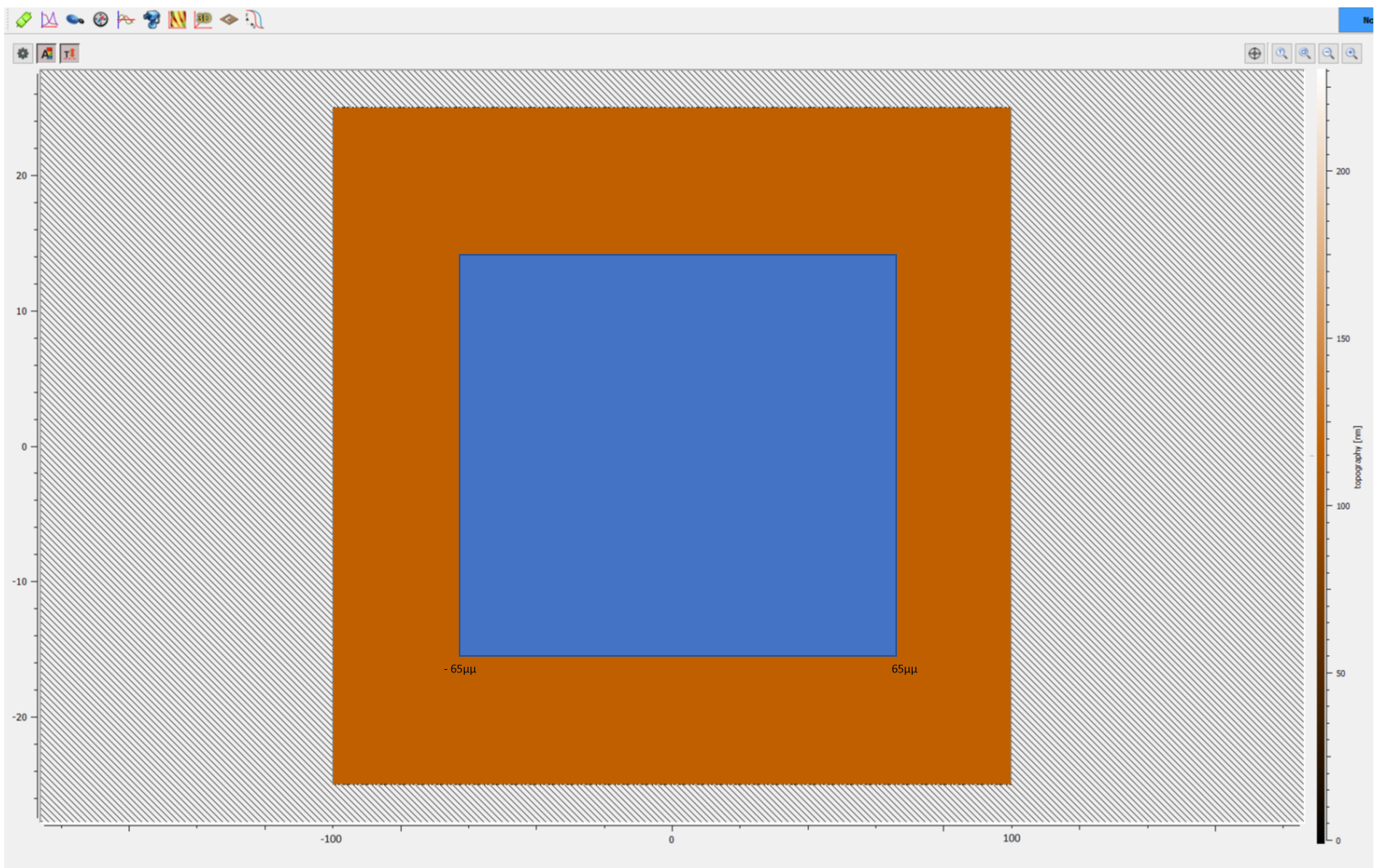Click the "topography [nm]" colorbar label
Screen dimensions: 1378x868
tap(1357, 457)
